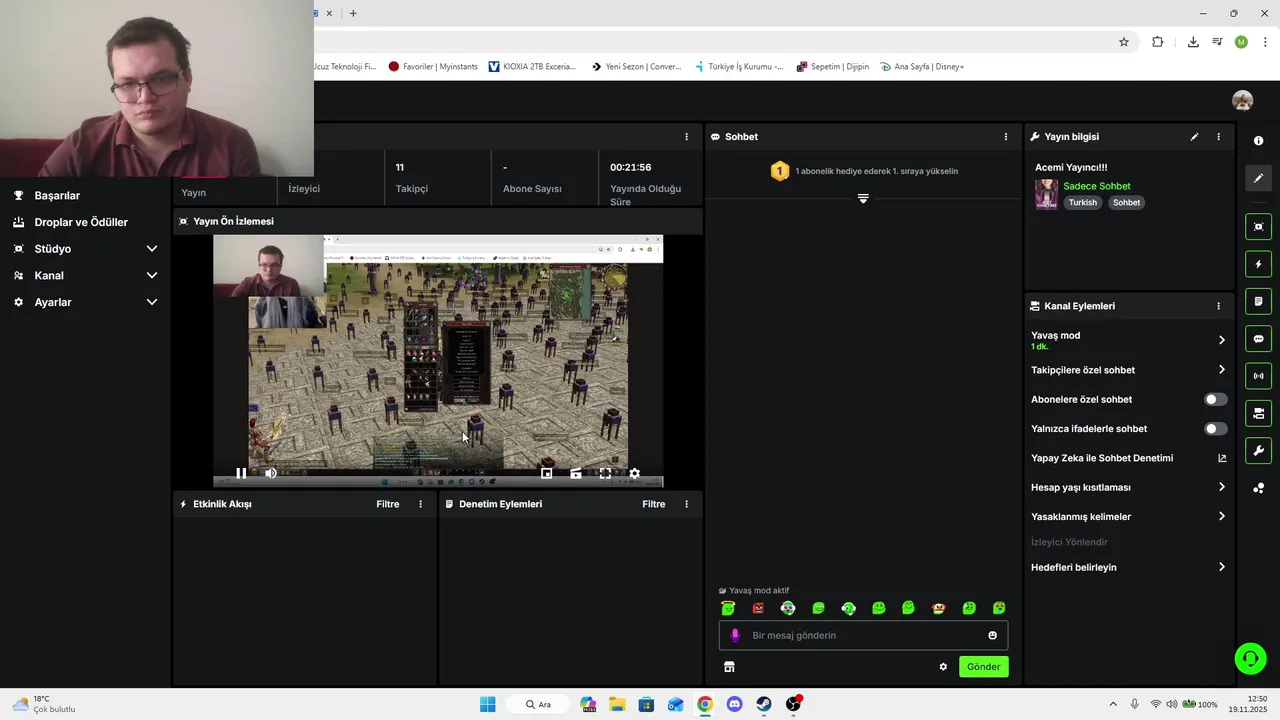This screenshot has width=1280, height=720.
Task: Open the shop icon below chat input
Action: [729, 667]
